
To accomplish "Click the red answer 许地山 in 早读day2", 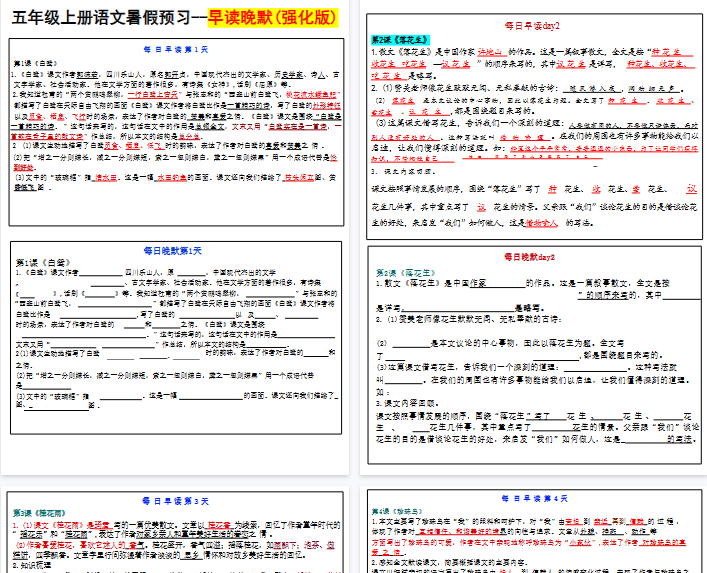I will coord(490,52).
